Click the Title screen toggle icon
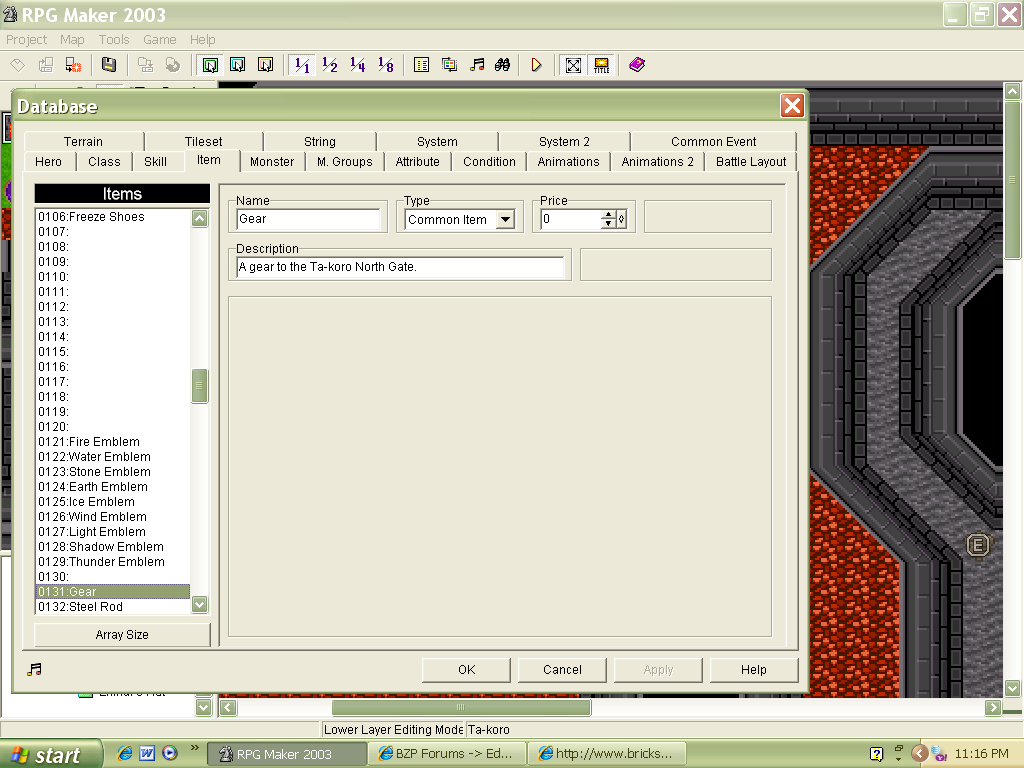 point(601,65)
